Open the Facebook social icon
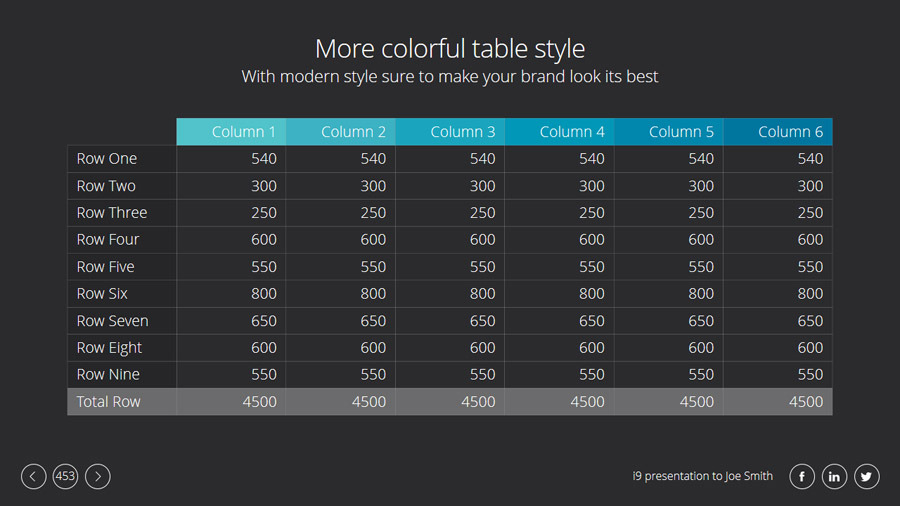The width and height of the screenshot is (900, 506). tap(802, 476)
